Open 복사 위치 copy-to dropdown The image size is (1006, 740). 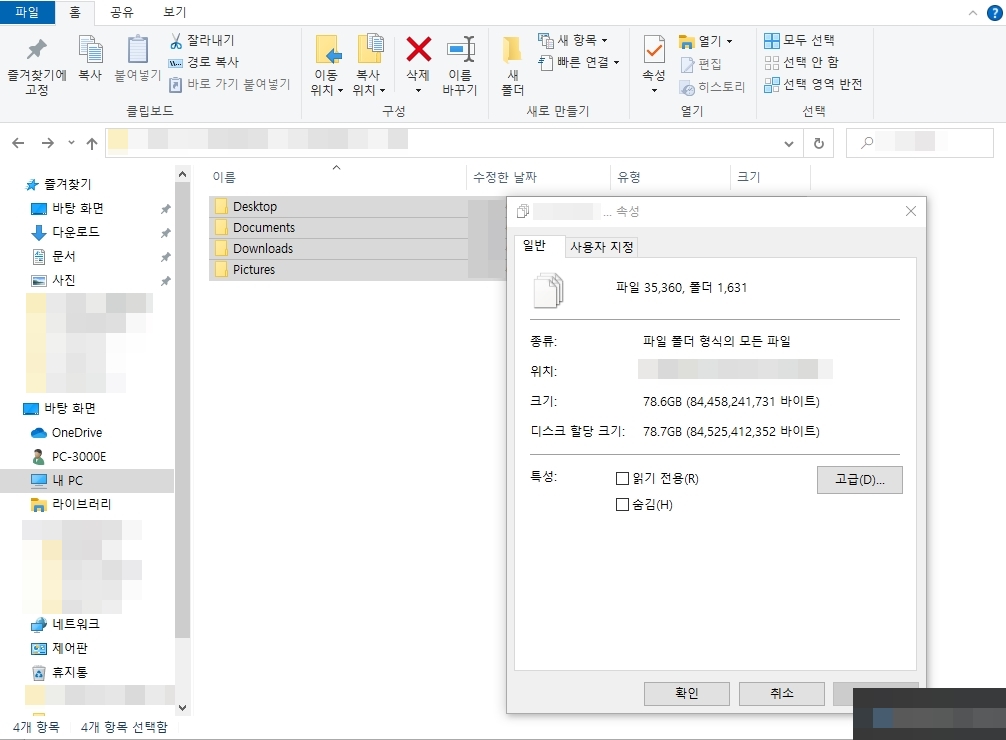click(368, 65)
